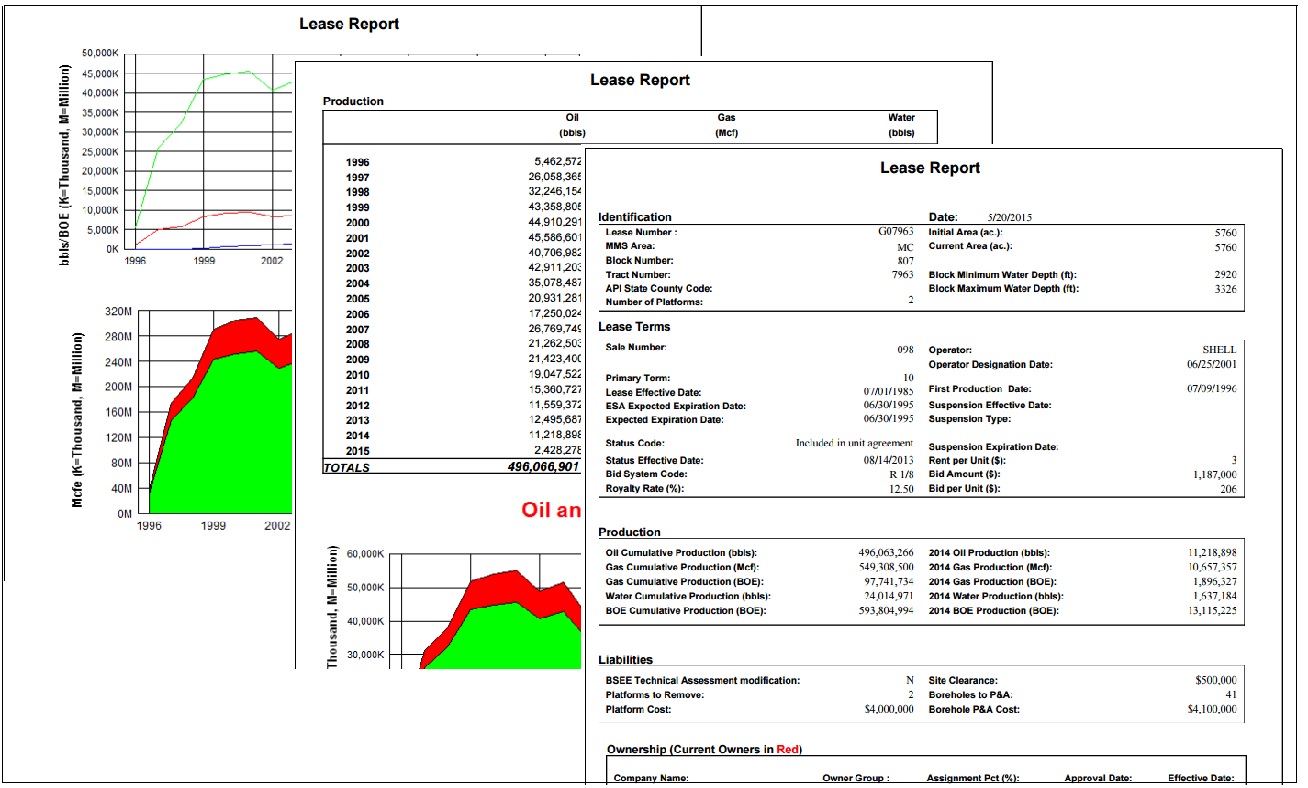This screenshot has width=1308, height=788.
Task: Click "TOTALS" row label in production table
Action: [346, 467]
